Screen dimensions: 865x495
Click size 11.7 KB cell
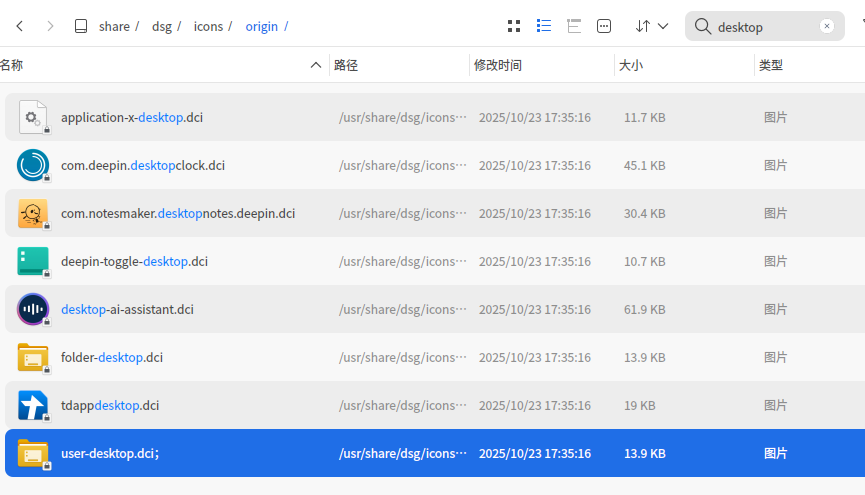click(x=644, y=118)
